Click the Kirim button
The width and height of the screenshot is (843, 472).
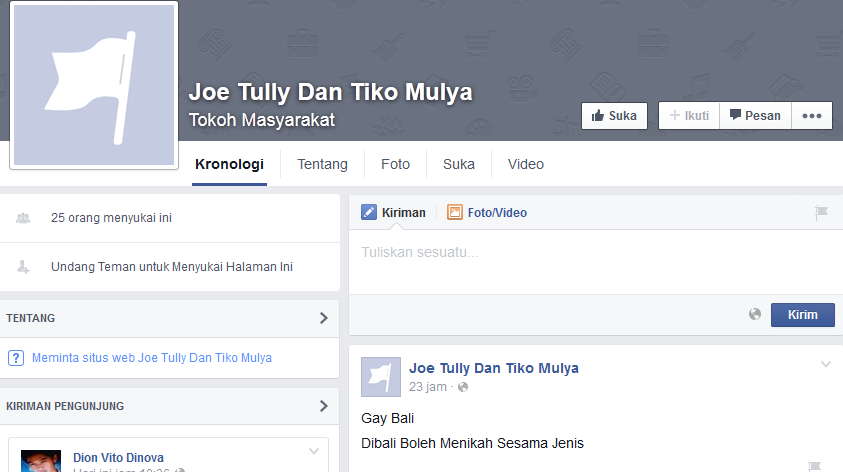(x=803, y=315)
